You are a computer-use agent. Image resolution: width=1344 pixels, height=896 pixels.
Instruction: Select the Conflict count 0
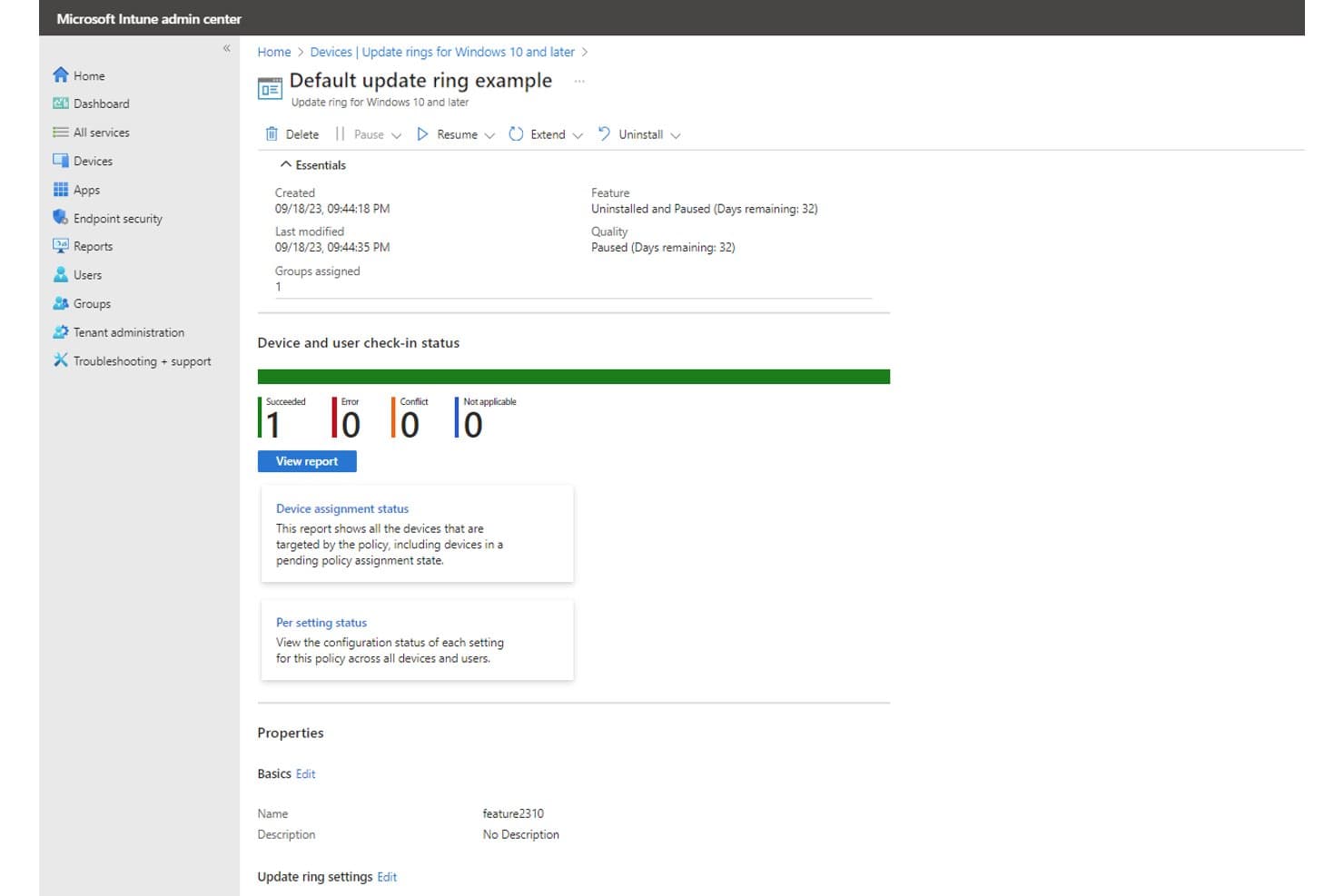(x=410, y=424)
